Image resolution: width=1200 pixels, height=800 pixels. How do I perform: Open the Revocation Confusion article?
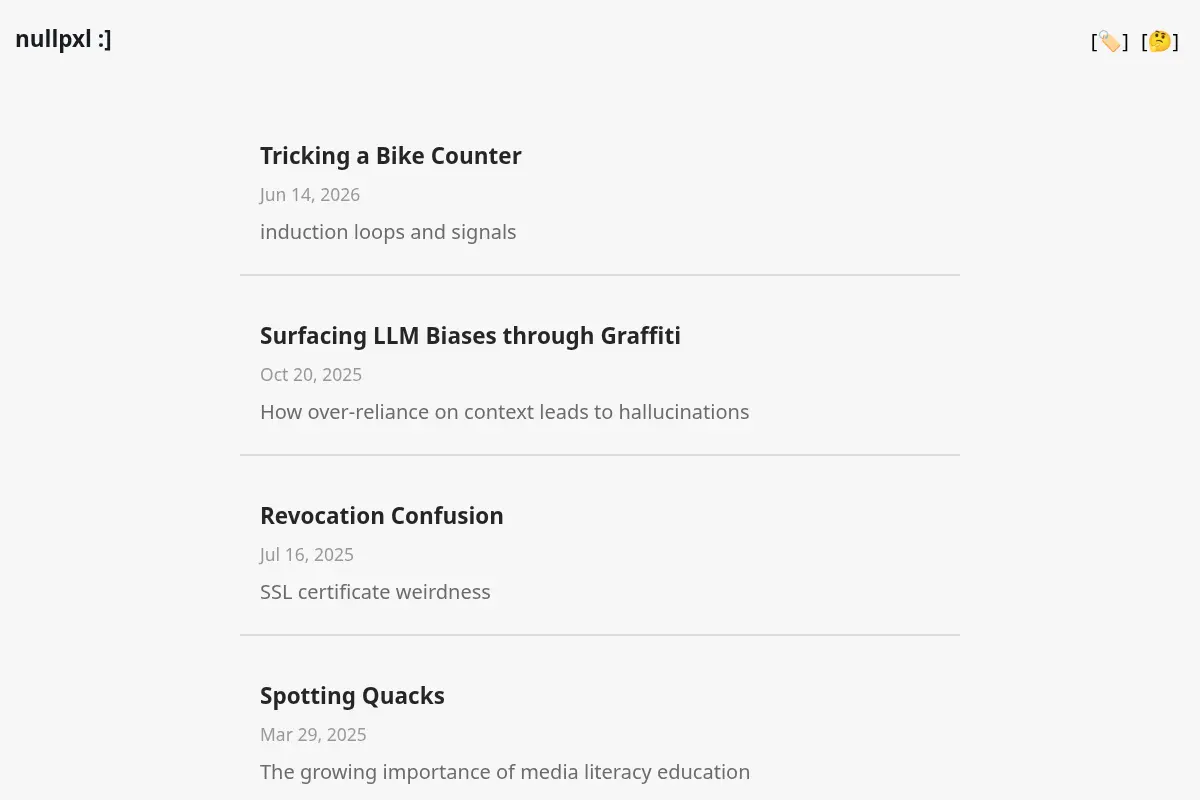[382, 516]
